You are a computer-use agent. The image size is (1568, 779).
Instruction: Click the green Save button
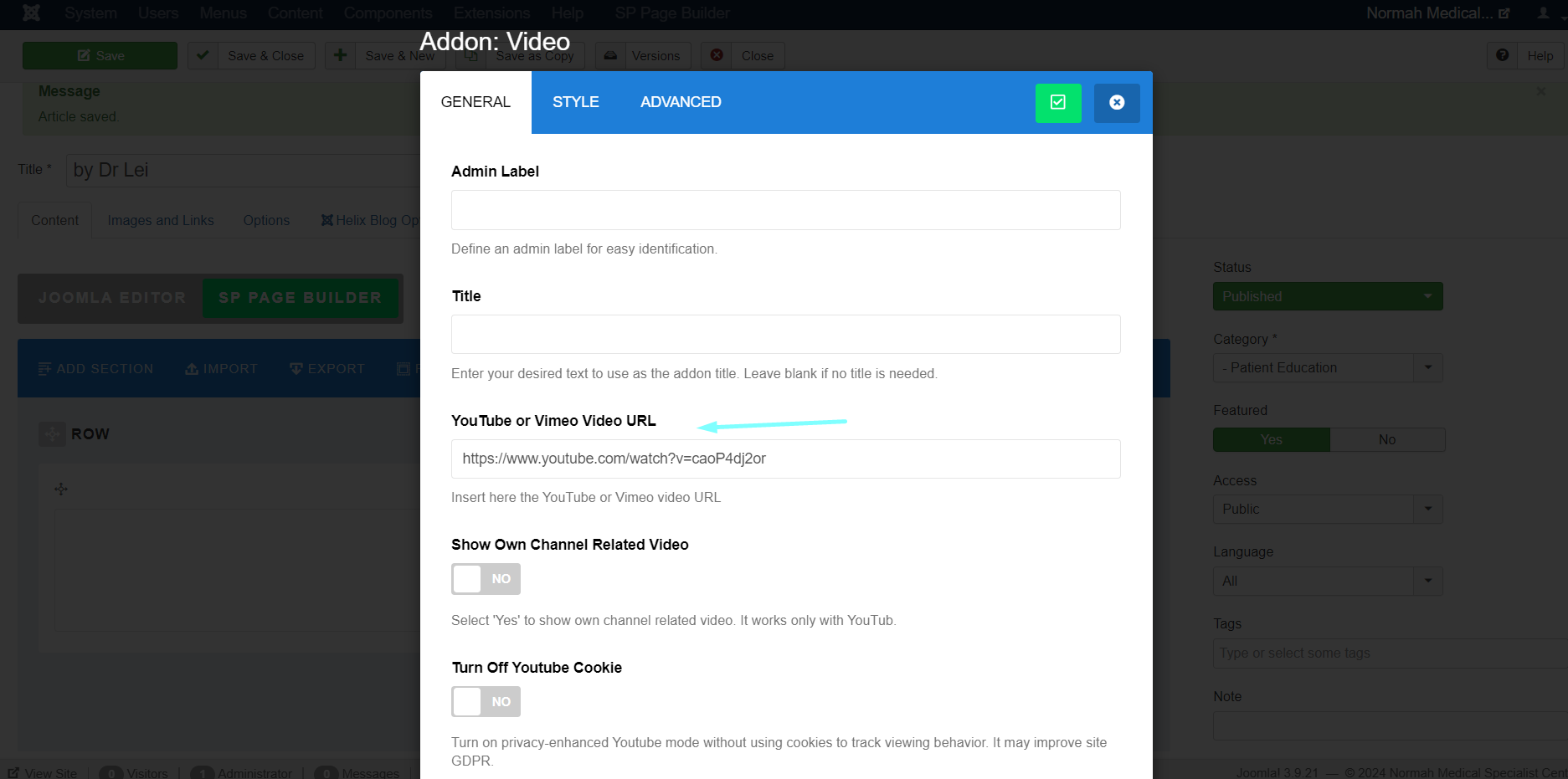click(x=100, y=56)
